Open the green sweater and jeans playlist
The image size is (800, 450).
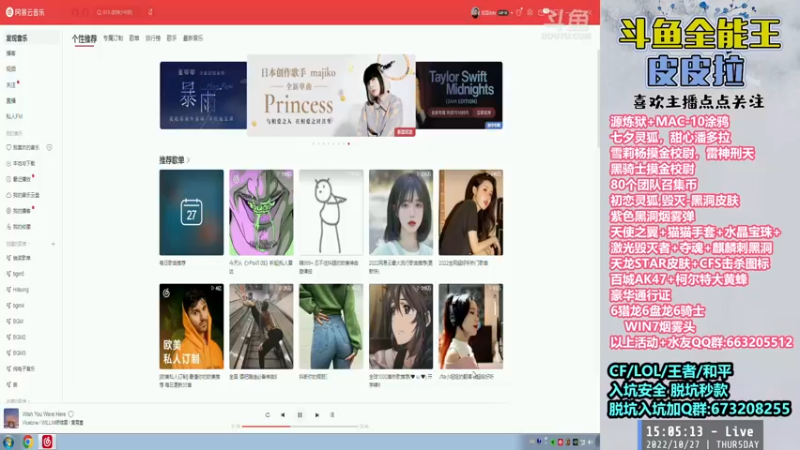pyautogui.click(x=331, y=327)
